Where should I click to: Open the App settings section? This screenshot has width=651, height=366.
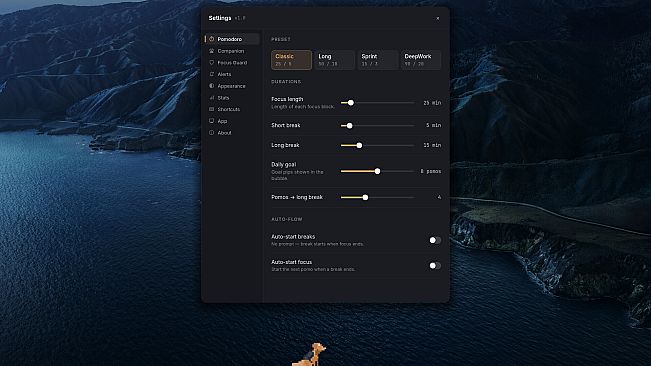coord(232,121)
